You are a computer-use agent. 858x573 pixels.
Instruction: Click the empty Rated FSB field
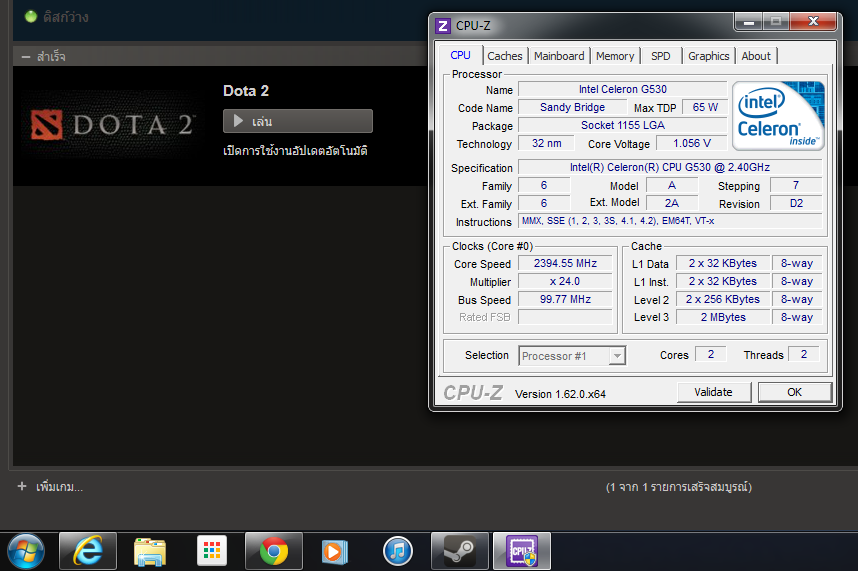pyautogui.click(x=565, y=317)
